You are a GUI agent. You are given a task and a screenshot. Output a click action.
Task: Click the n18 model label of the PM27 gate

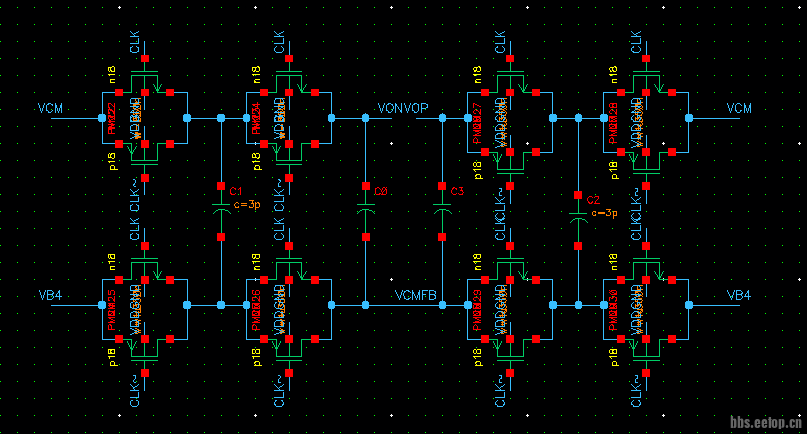pos(477,75)
